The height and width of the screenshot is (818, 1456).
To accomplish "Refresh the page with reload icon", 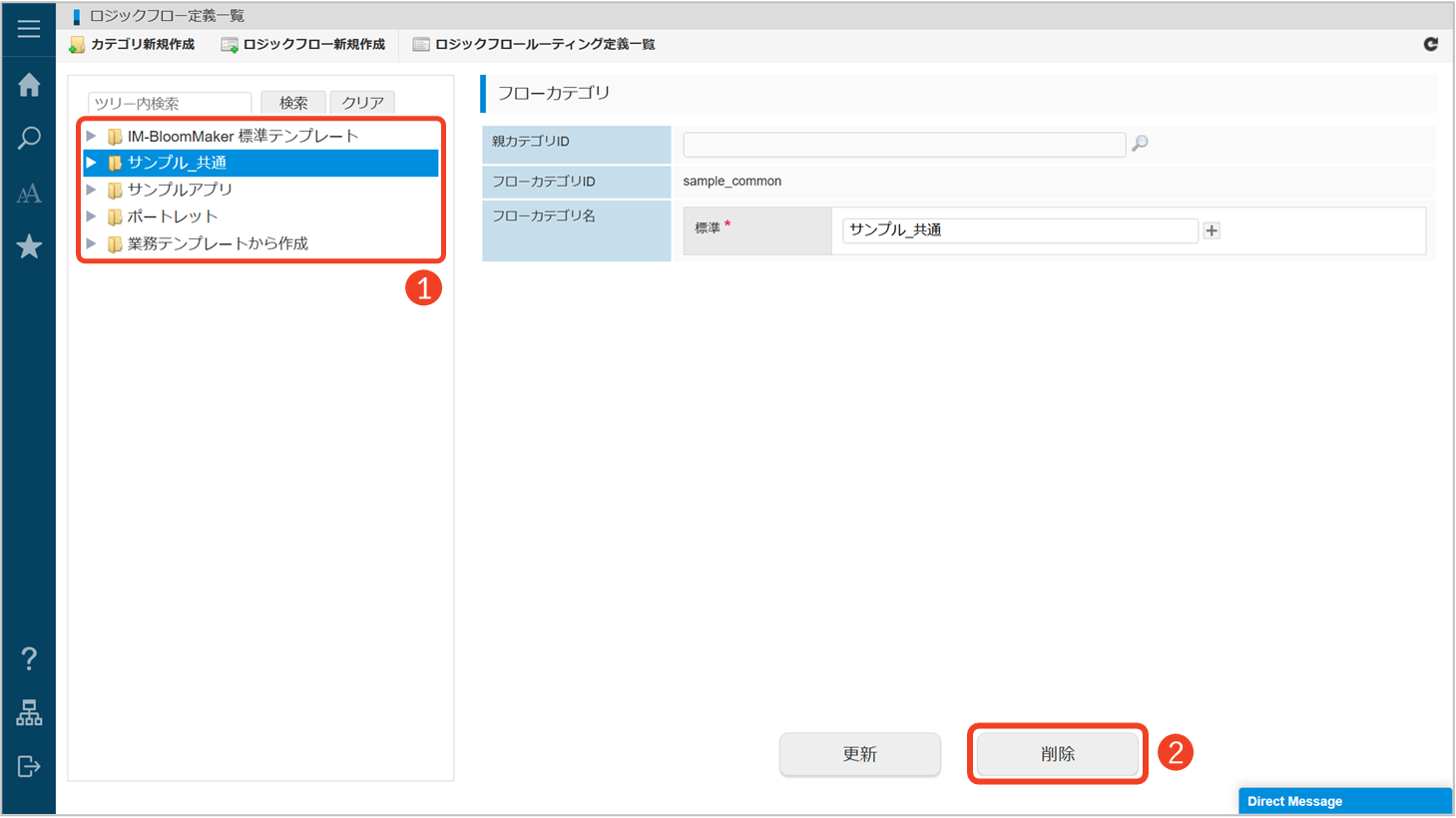I will pyautogui.click(x=1430, y=44).
